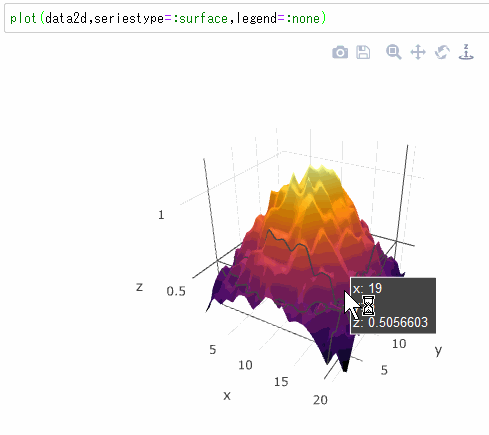
Task: Click the floppy disk save icon
Action: point(363,52)
